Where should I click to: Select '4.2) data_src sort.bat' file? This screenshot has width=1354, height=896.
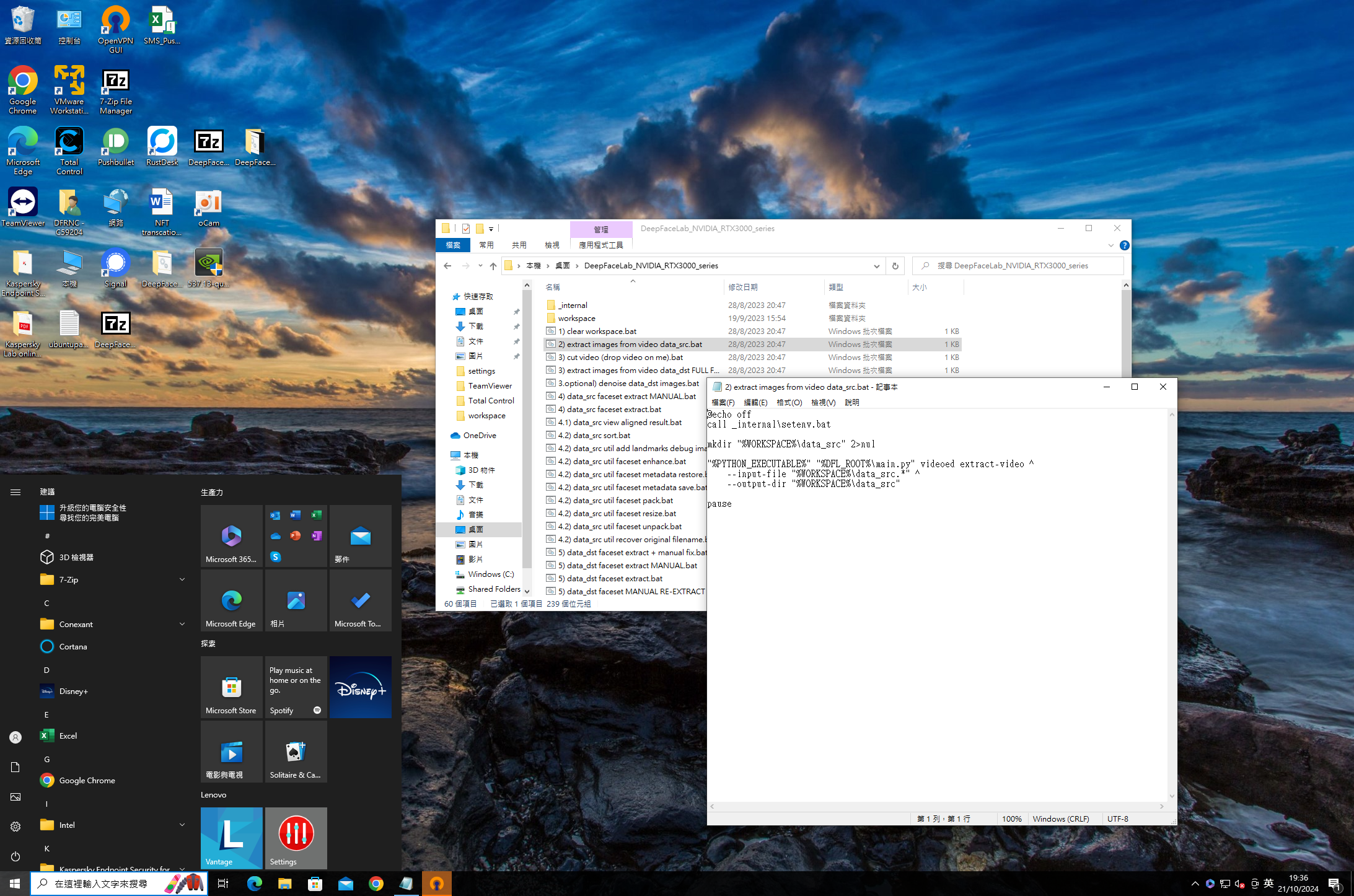click(x=625, y=436)
